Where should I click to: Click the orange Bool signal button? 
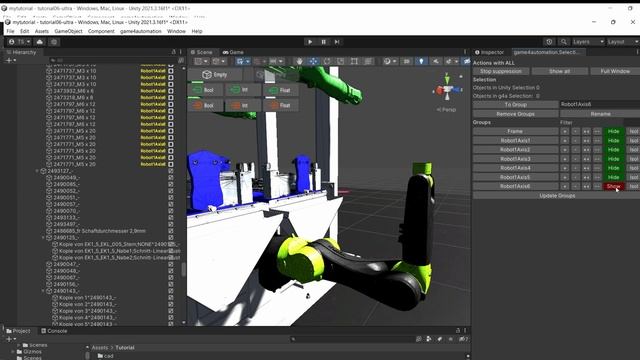205,105
